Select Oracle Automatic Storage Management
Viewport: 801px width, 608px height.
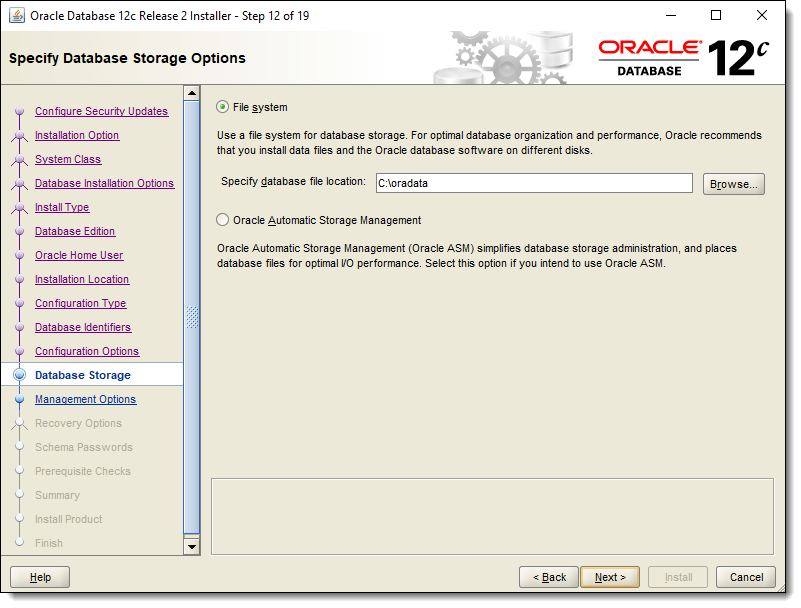(x=222, y=220)
